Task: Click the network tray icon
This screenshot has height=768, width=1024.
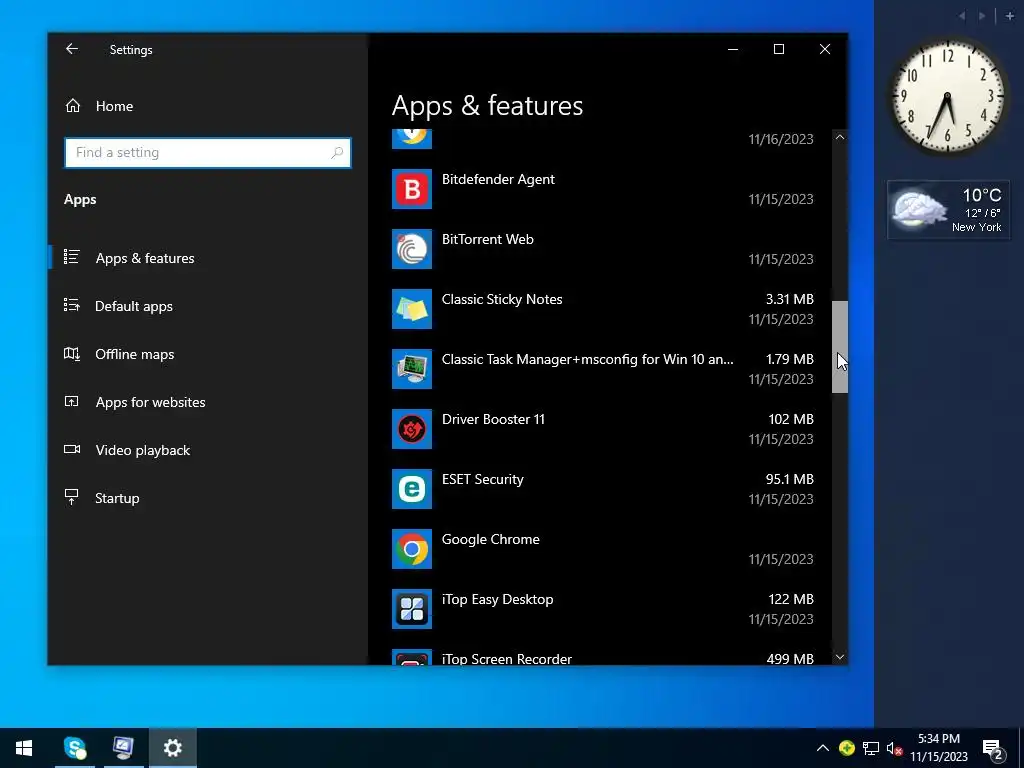Action: 871,748
